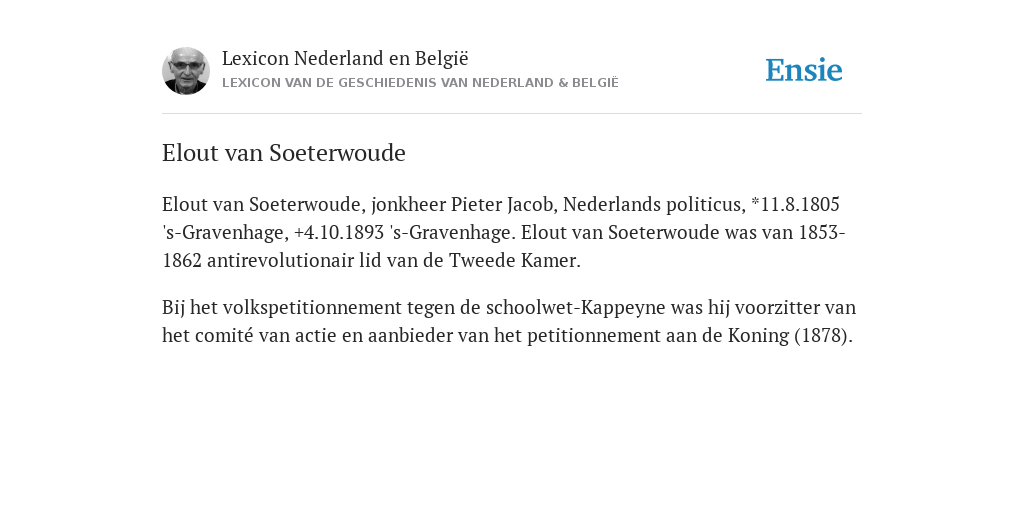Click the birth date *11.8.1805

[x=795, y=204]
